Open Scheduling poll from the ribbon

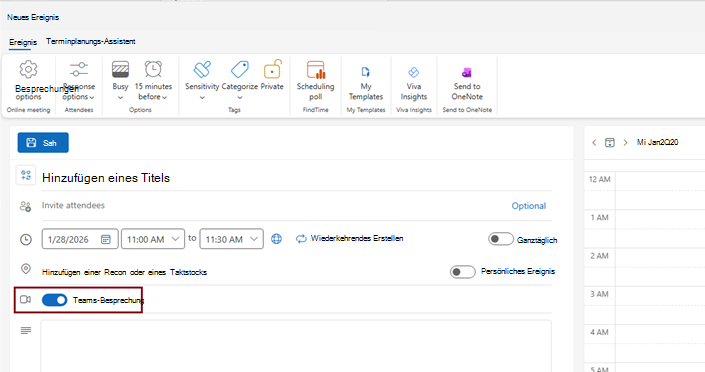click(x=315, y=81)
